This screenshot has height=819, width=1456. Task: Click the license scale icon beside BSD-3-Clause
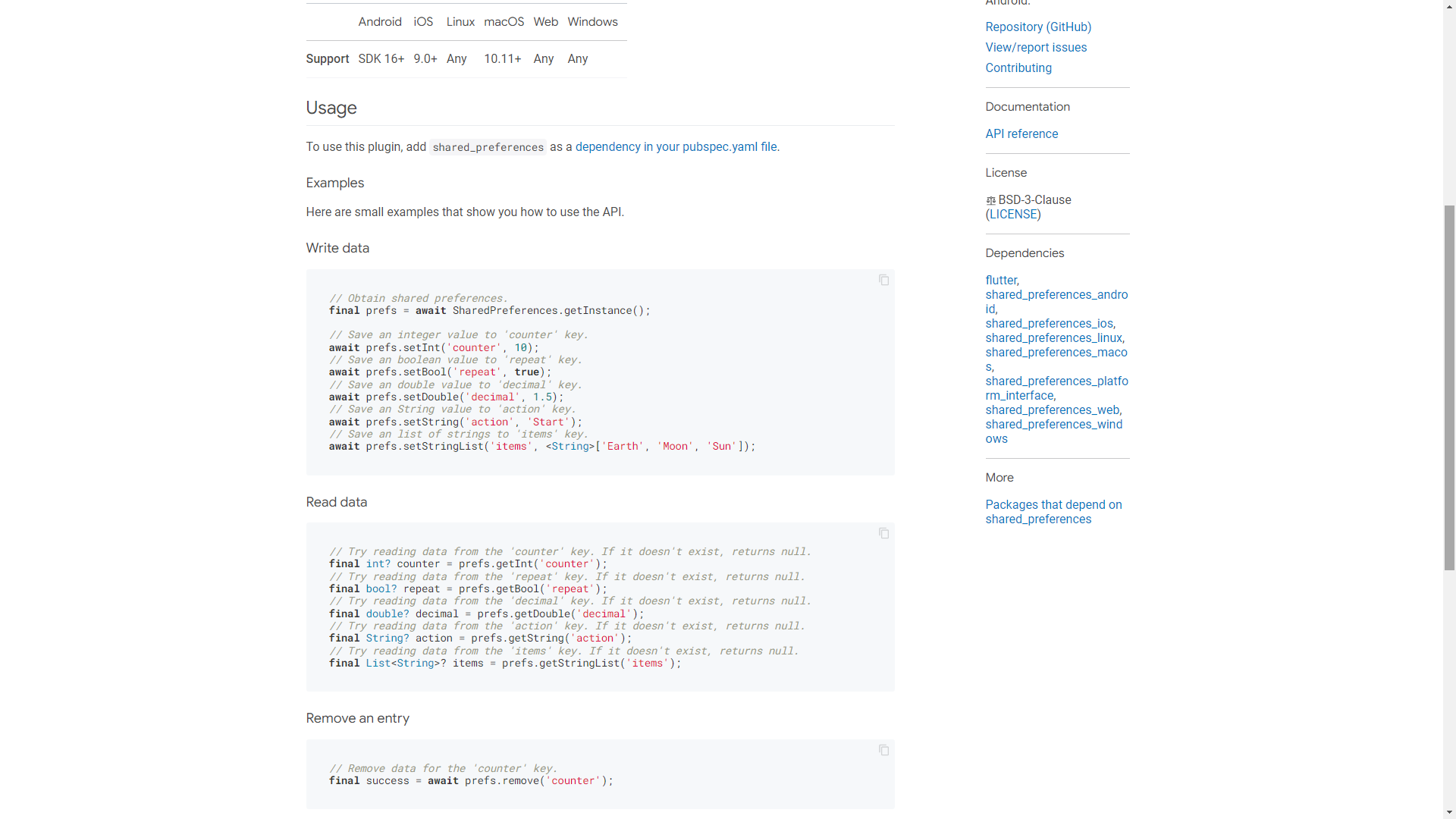(x=990, y=200)
